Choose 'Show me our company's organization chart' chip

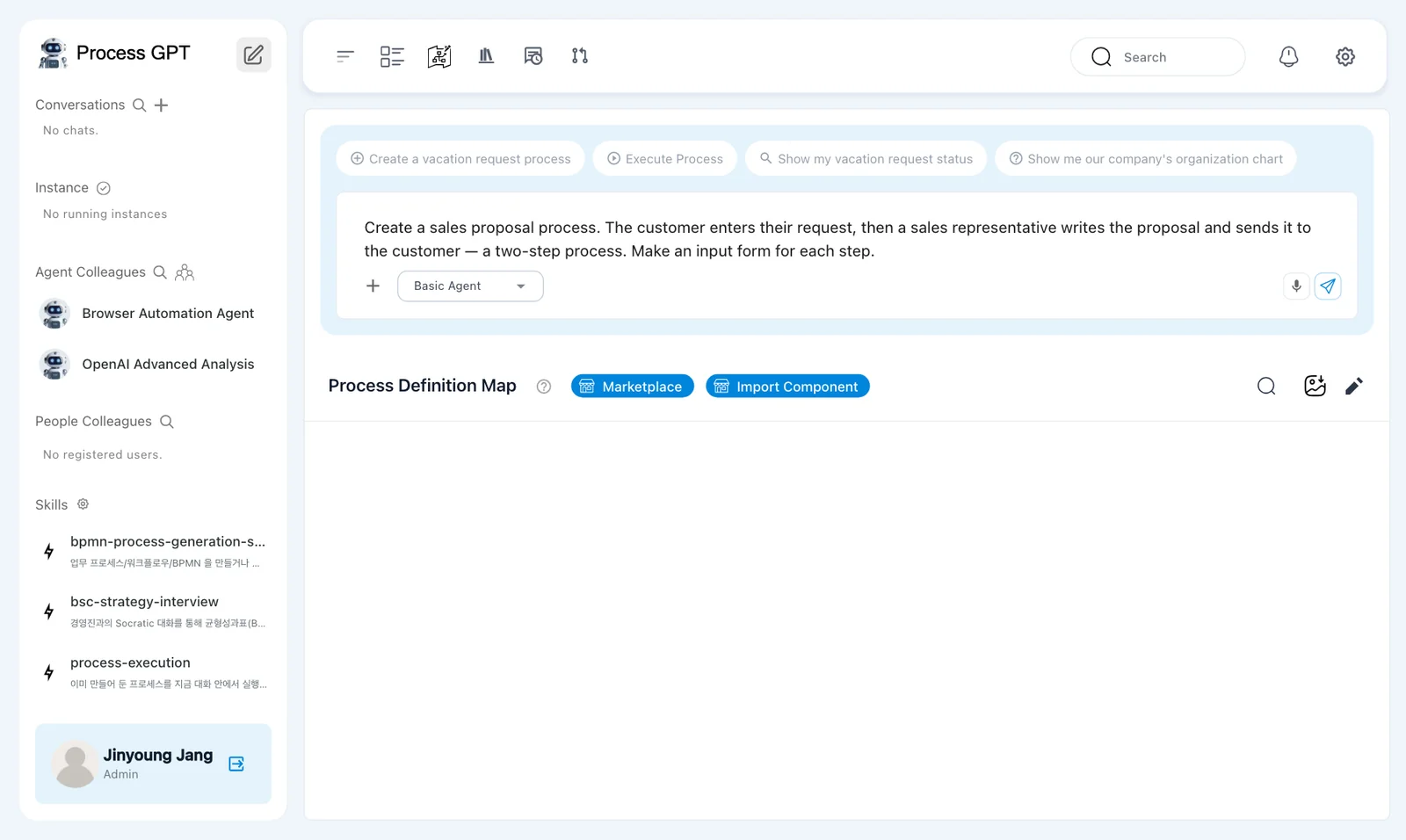(1146, 159)
